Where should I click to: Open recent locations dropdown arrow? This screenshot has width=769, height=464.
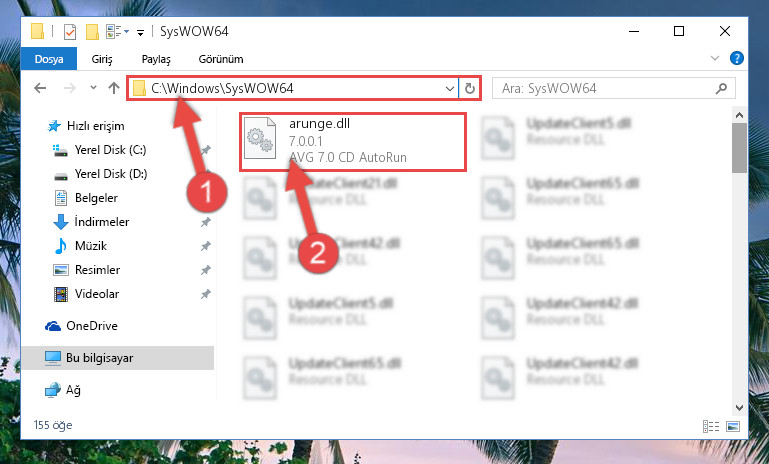(93, 88)
